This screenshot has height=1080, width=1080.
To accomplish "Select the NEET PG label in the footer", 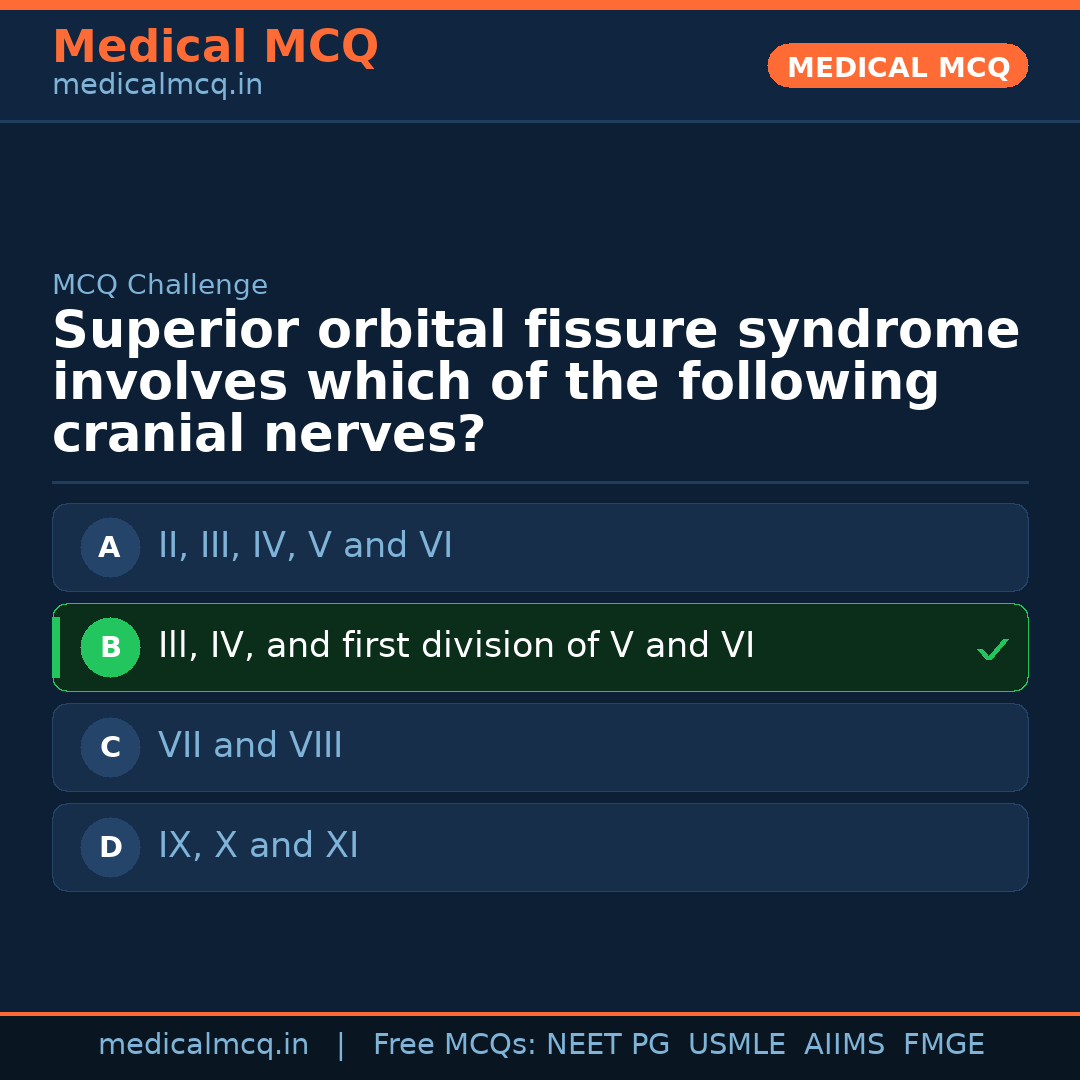I will click(x=607, y=1043).
